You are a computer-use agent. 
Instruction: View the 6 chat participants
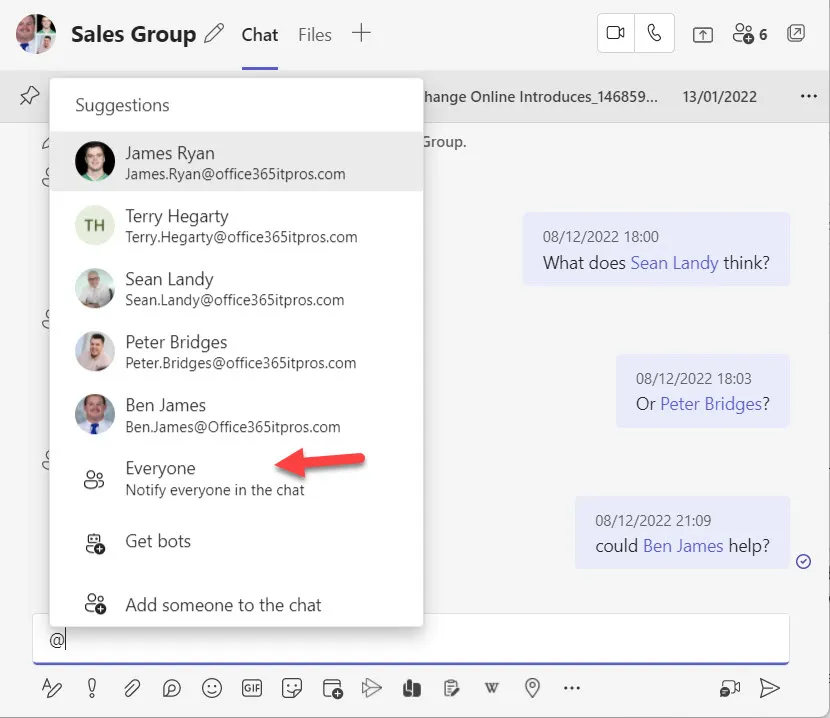[749, 34]
